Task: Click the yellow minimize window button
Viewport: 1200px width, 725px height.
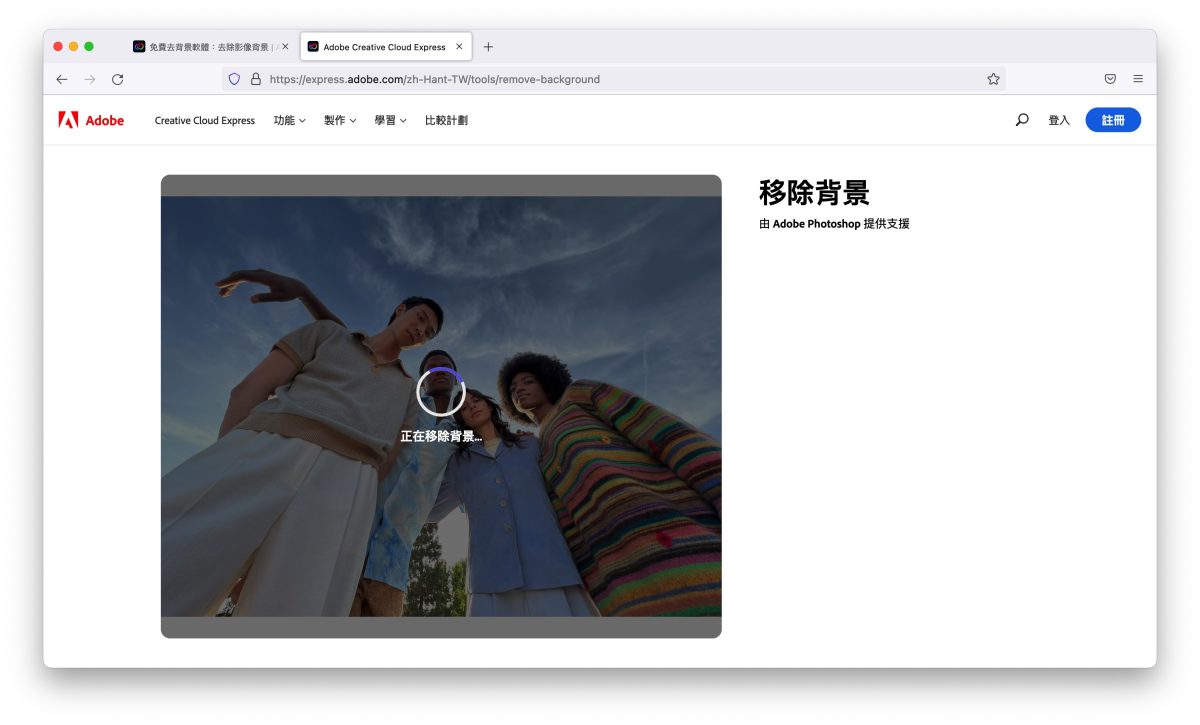Action: click(73, 47)
